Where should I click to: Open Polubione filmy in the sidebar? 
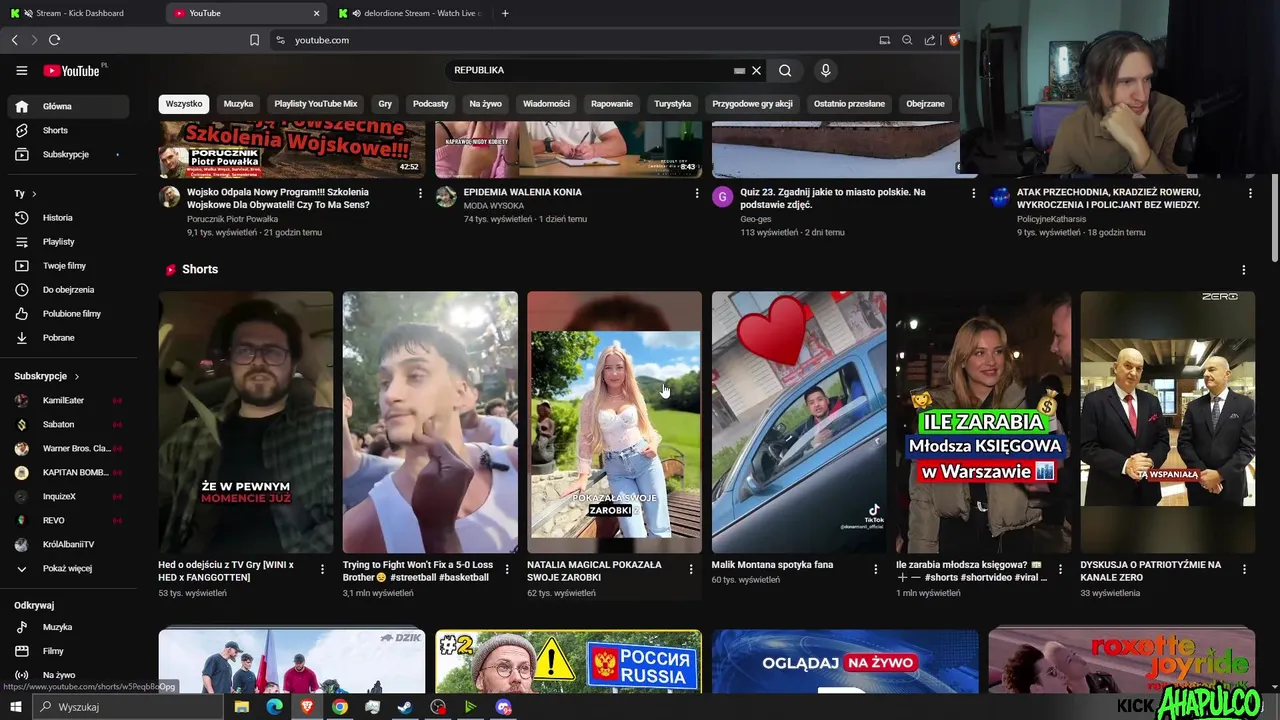[x=68, y=313]
